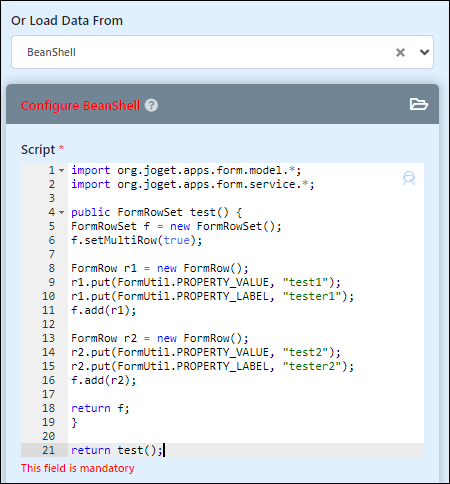Collapse the fold arrow at line 1

[62, 170]
